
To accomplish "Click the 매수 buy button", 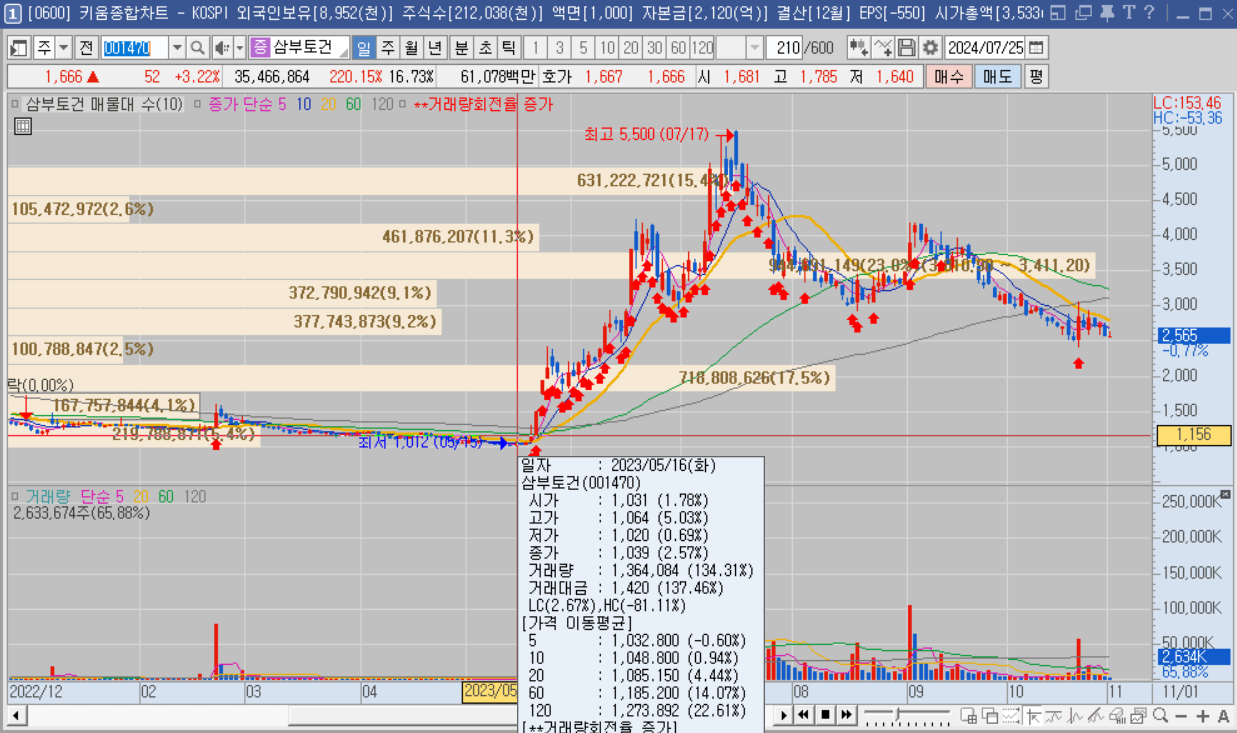I will pos(948,76).
